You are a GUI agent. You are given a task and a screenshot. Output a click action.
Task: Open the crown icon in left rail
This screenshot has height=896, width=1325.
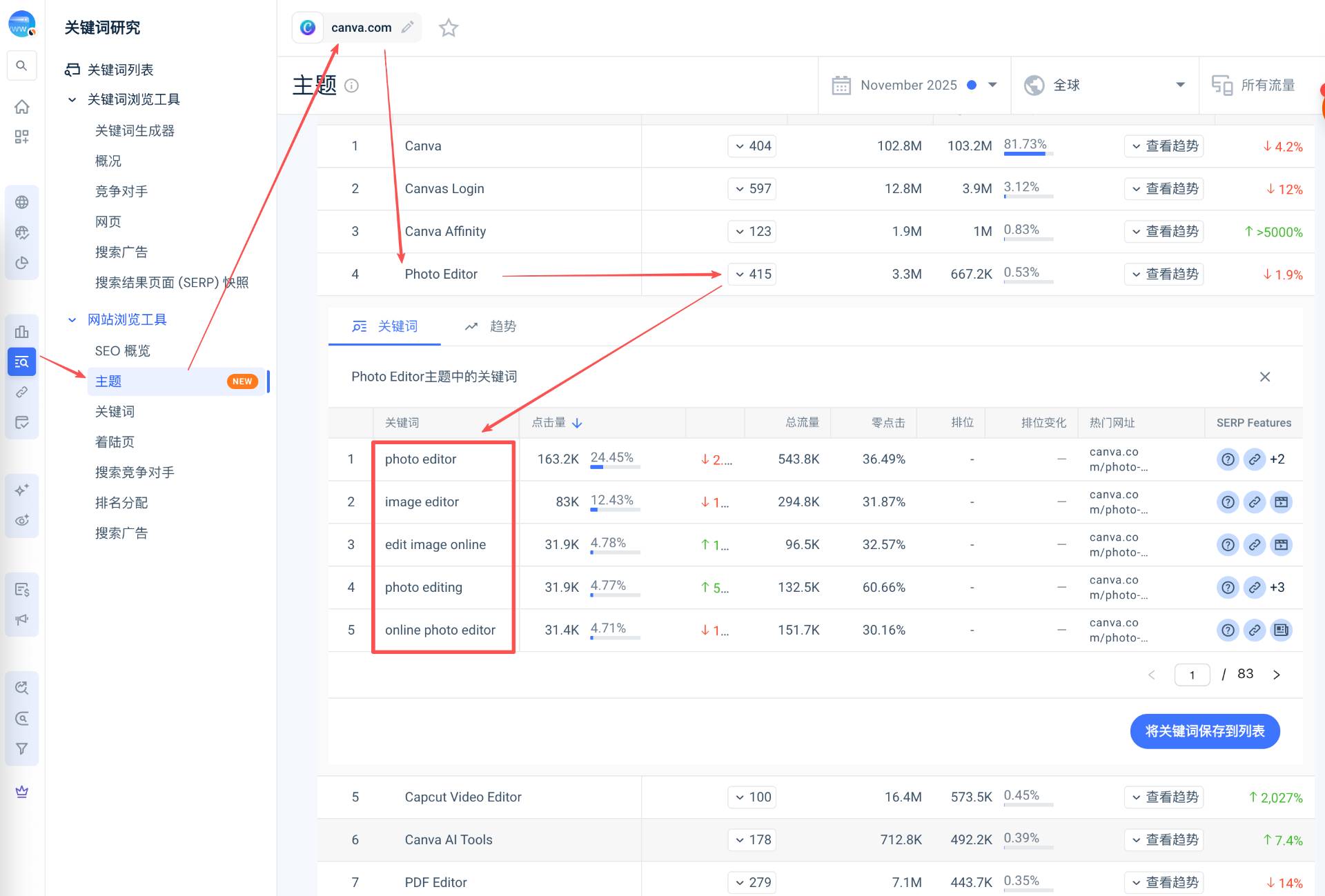pyautogui.click(x=21, y=791)
